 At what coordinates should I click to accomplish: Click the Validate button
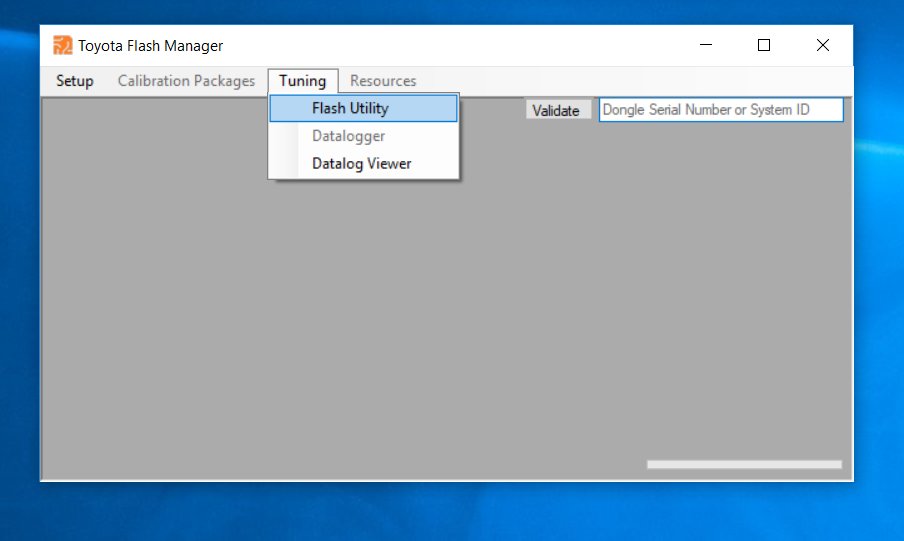[x=558, y=110]
